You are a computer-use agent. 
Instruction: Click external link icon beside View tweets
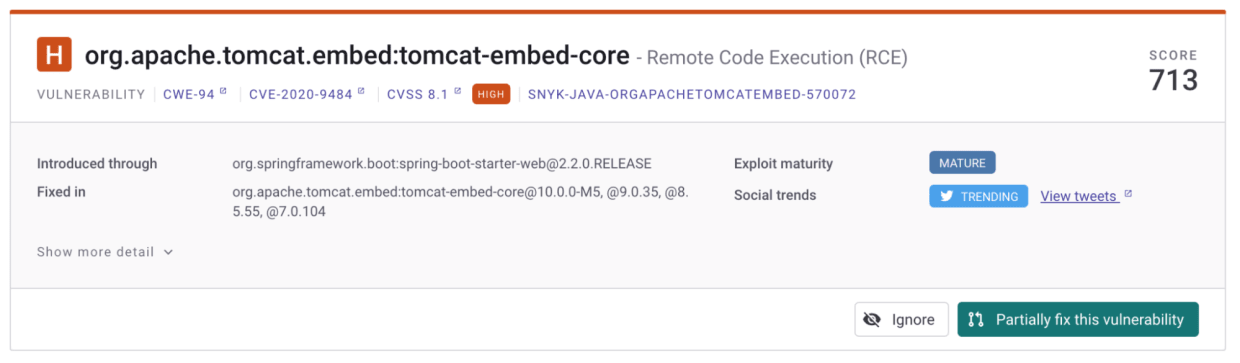[1128, 195]
